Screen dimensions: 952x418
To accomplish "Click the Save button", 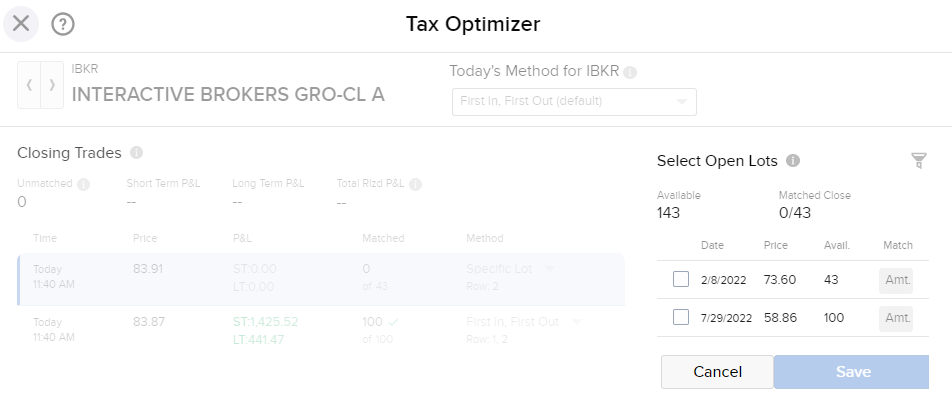I will tap(852, 372).
